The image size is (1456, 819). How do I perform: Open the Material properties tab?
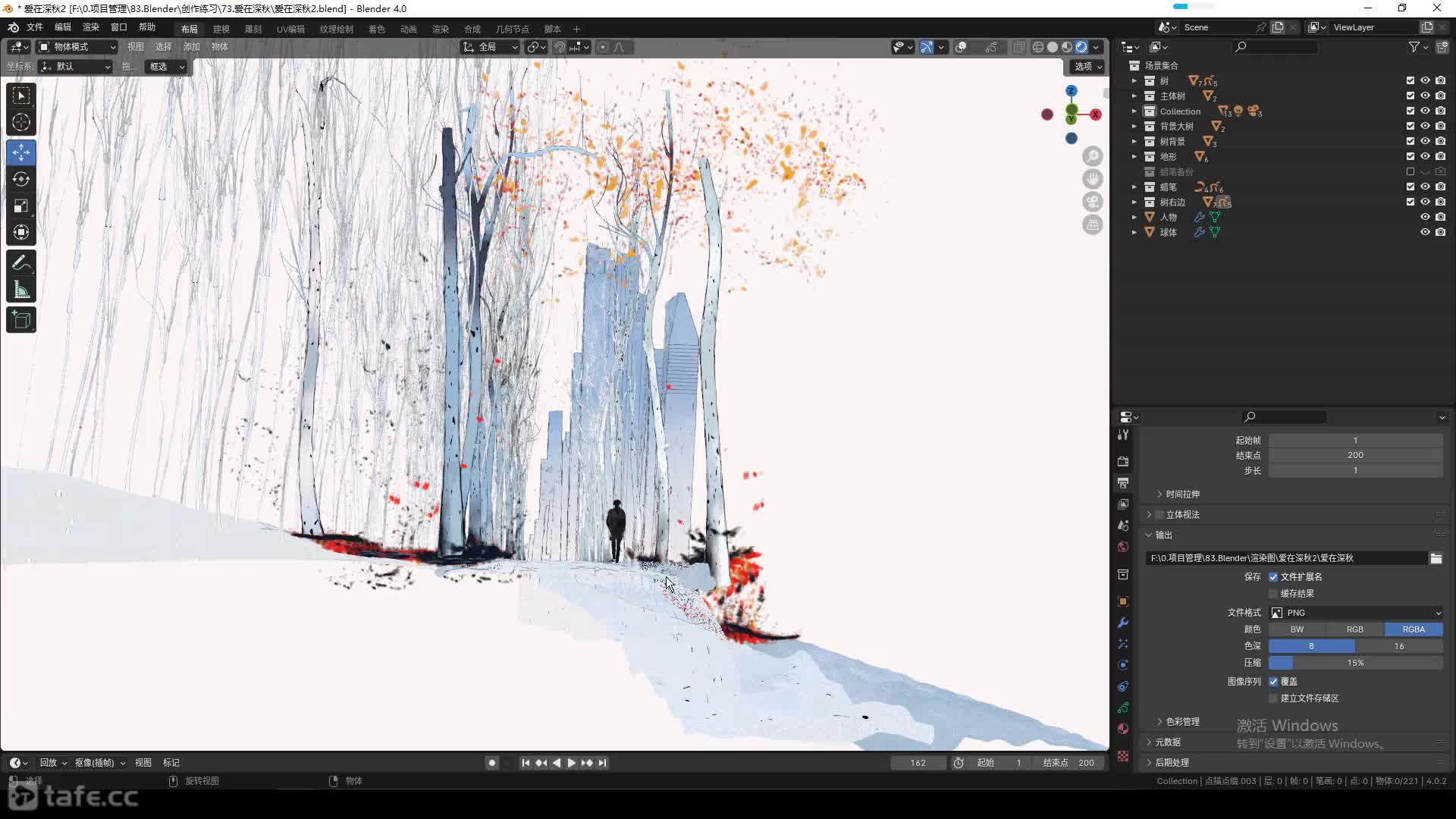pyautogui.click(x=1123, y=728)
